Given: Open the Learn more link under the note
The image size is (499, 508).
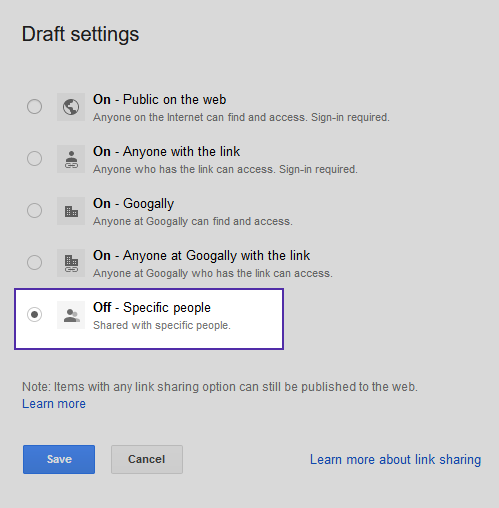Looking at the screenshot, I should point(54,404).
